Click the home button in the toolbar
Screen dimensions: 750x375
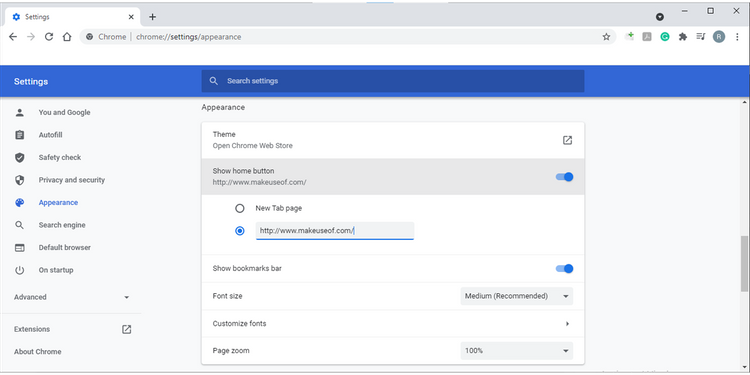pyautogui.click(x=67, y=37)
